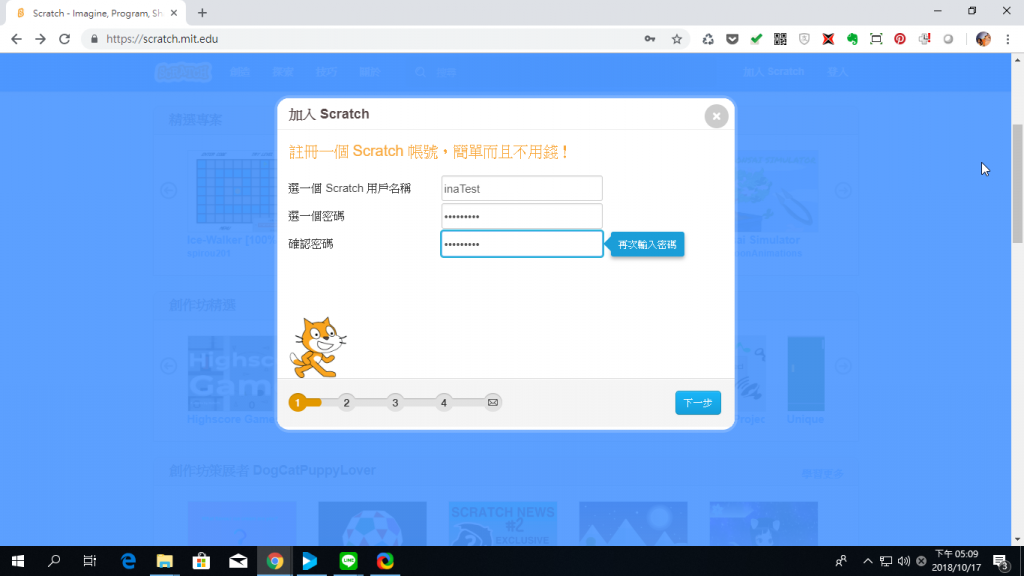Click the screen capture extension icon
Screen dimensions: 1024x576
point(876,39)
